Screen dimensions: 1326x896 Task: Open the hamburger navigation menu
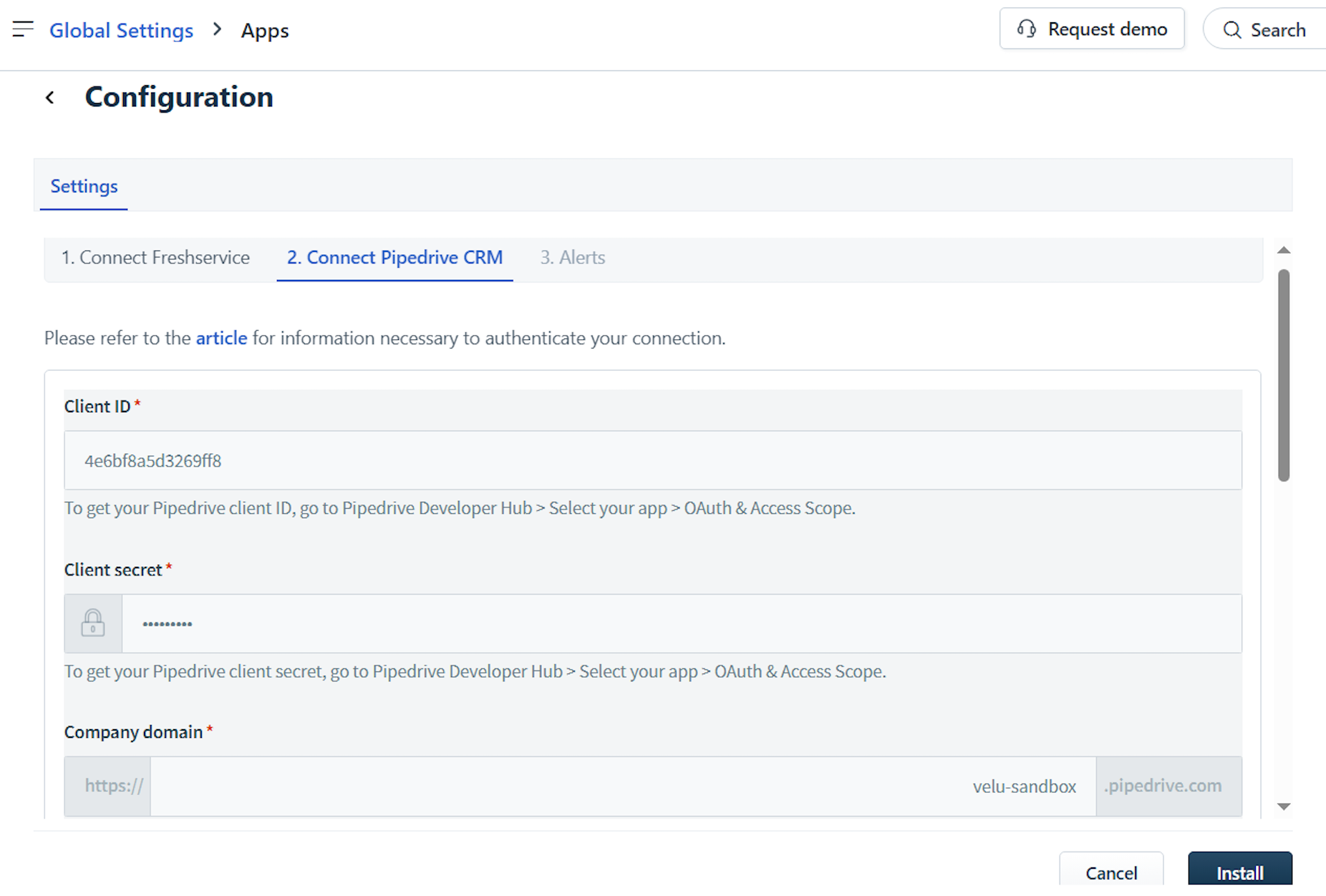[23, 29]
